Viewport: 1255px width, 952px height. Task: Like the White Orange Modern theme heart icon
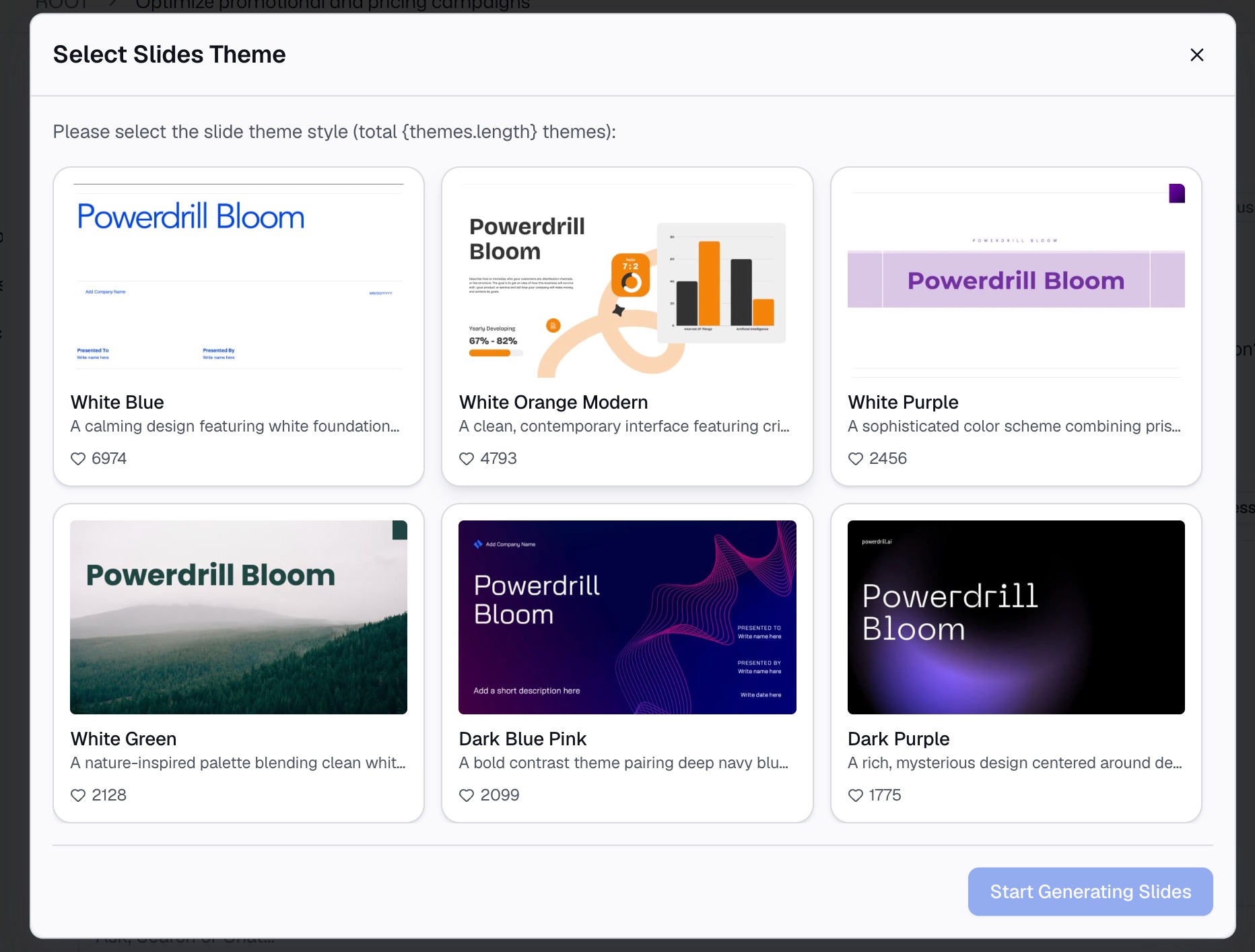pyautogui.click(x=467, y=458)
